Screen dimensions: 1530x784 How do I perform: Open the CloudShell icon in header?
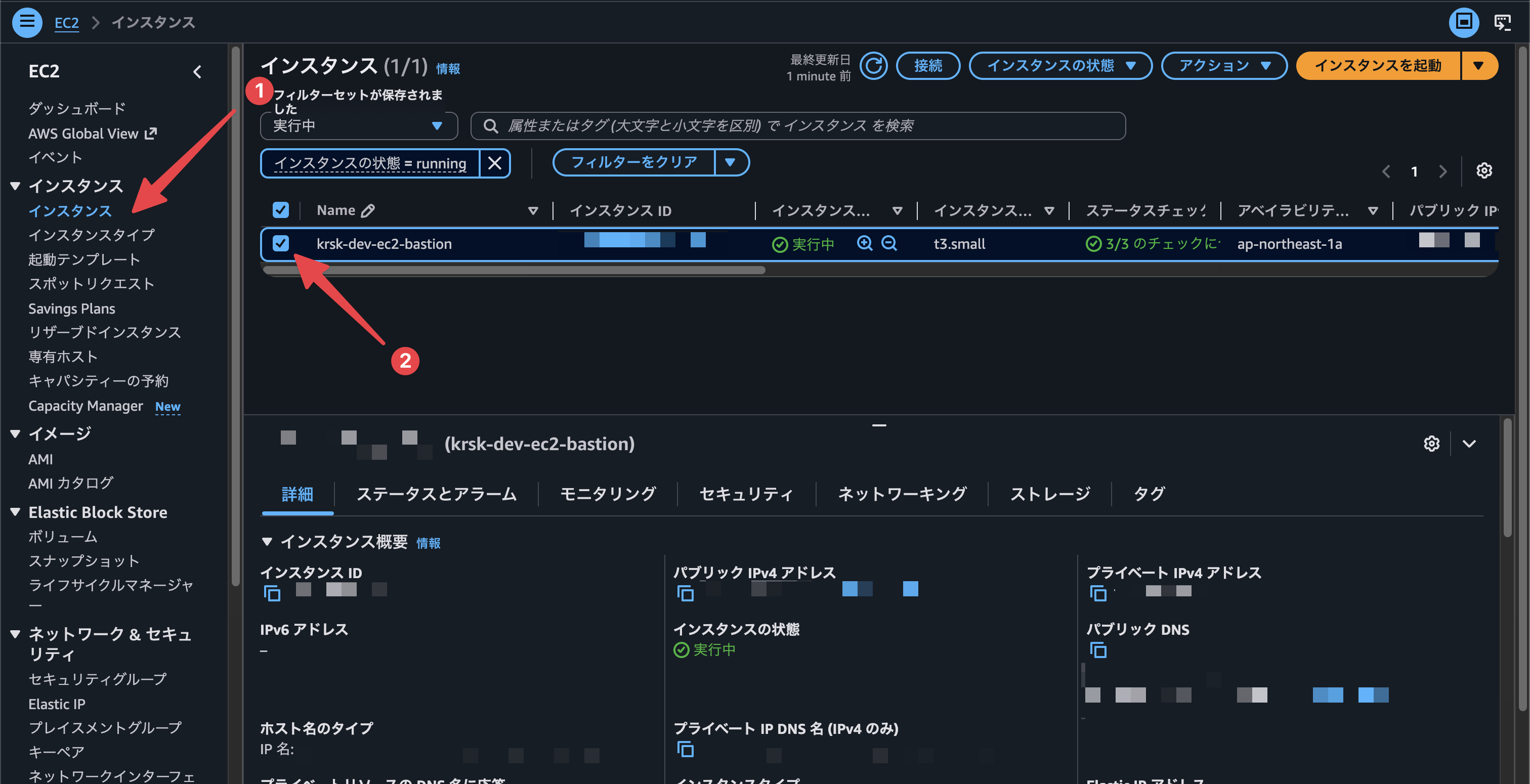(1502, 23)
